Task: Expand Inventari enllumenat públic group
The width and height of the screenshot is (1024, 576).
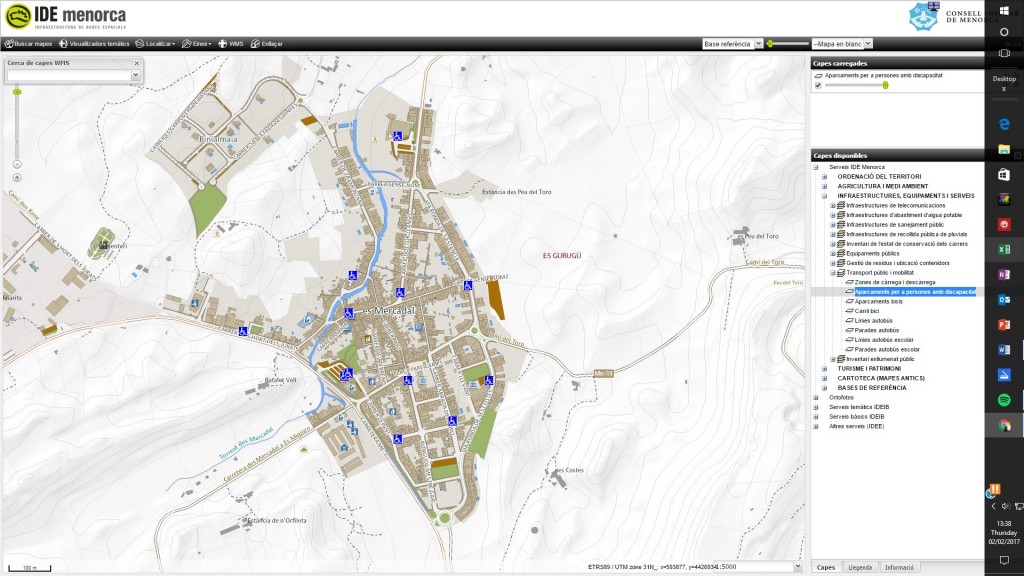Action: point(833,359)
